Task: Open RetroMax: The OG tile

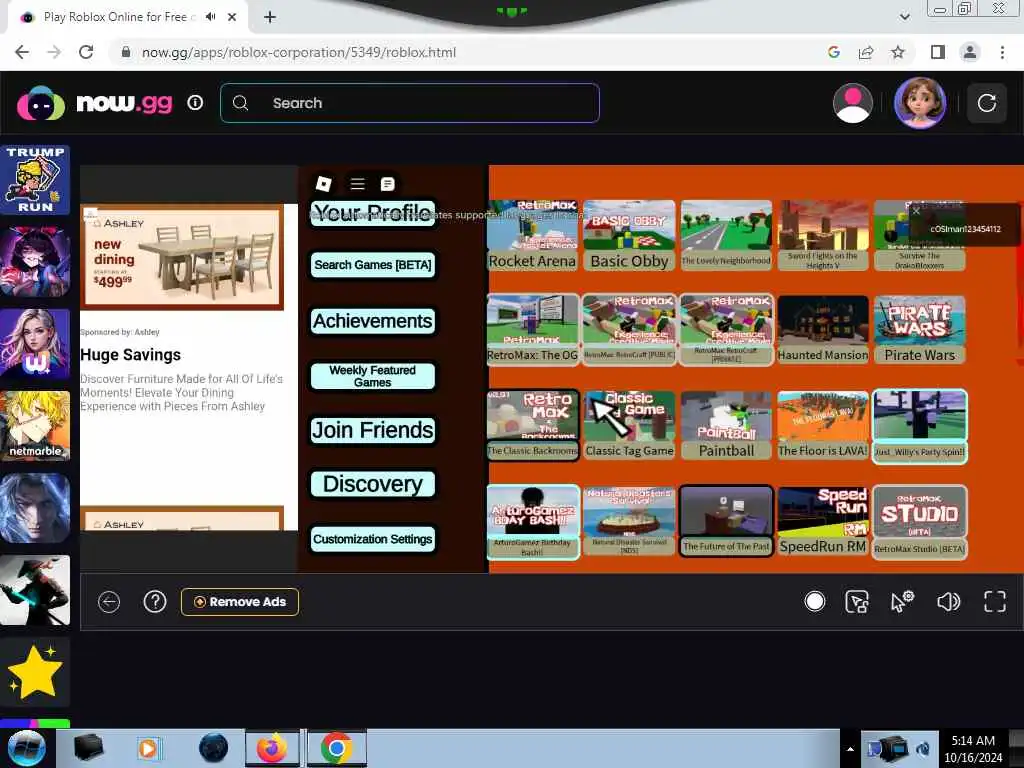Action: coord(532,329)
